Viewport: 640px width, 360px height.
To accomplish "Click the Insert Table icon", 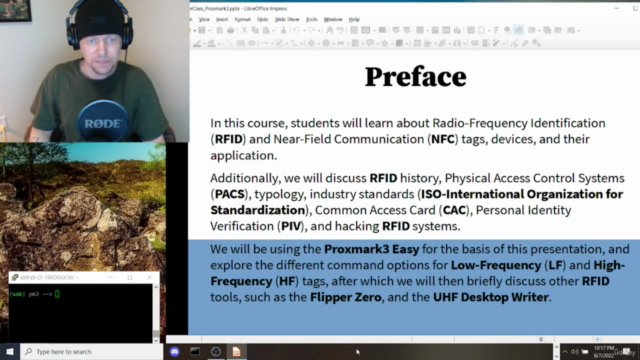I will (420, 30).
